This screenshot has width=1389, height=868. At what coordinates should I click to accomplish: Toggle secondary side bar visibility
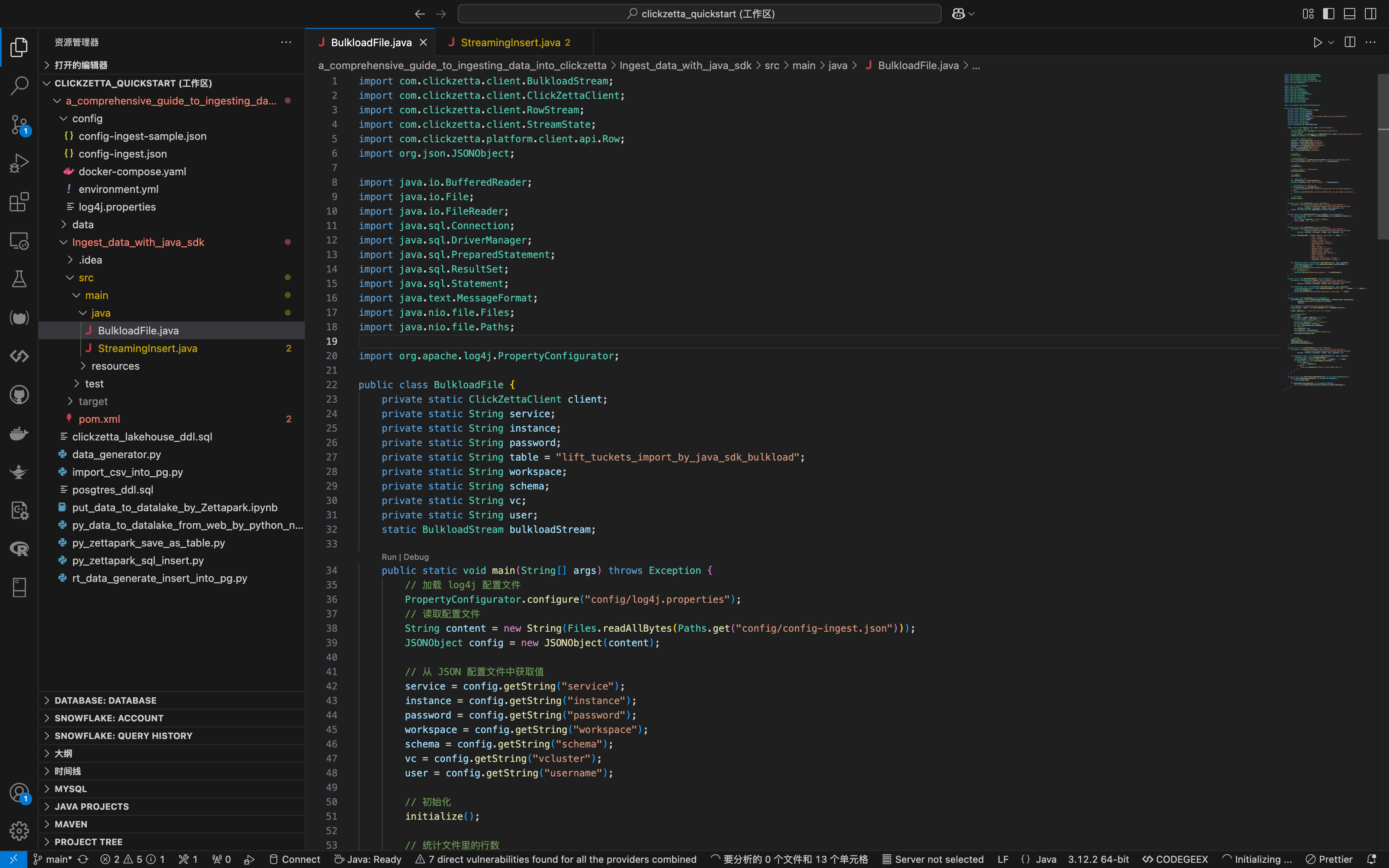point(1370,14)
